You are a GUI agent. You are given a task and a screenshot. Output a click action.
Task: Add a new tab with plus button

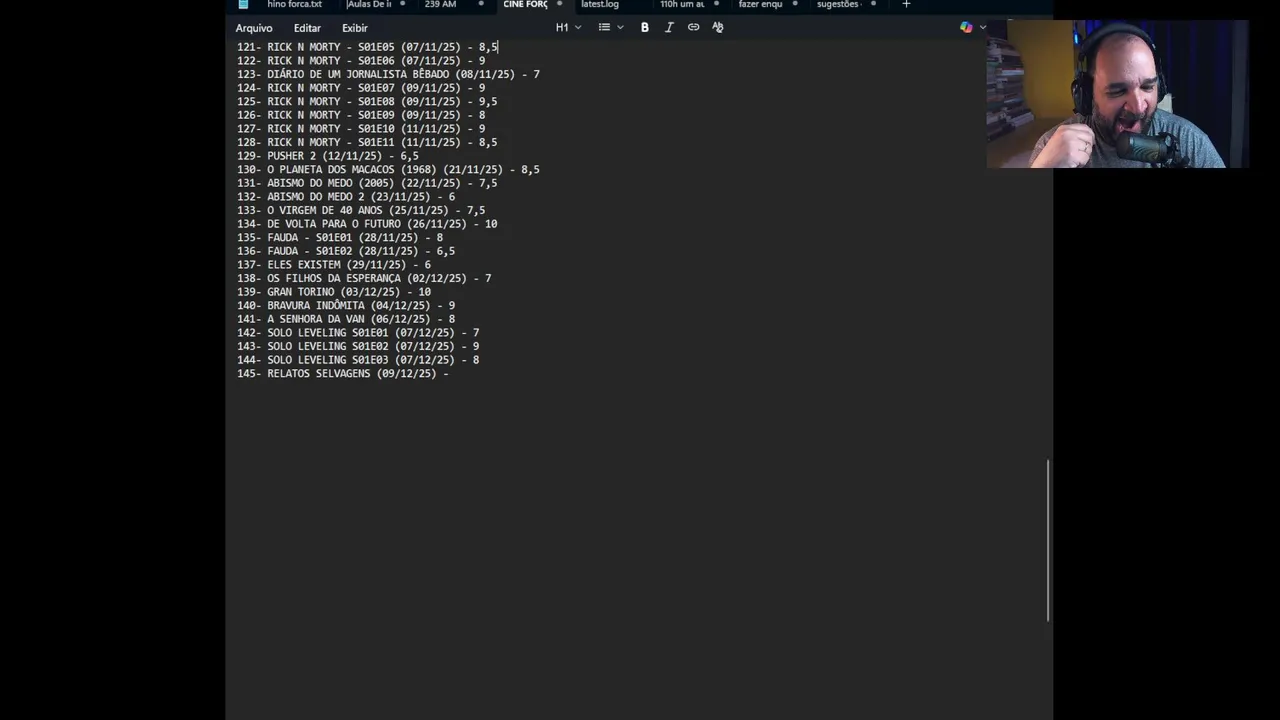point(906,5)
